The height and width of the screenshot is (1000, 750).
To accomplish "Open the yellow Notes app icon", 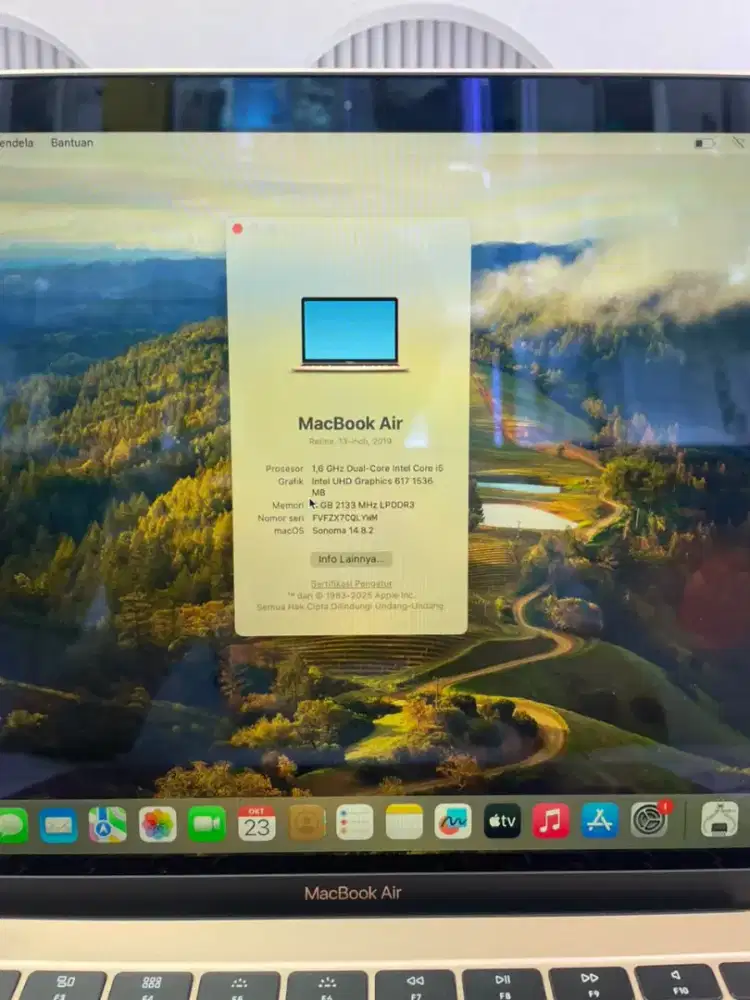I will [x=404, y=821].
